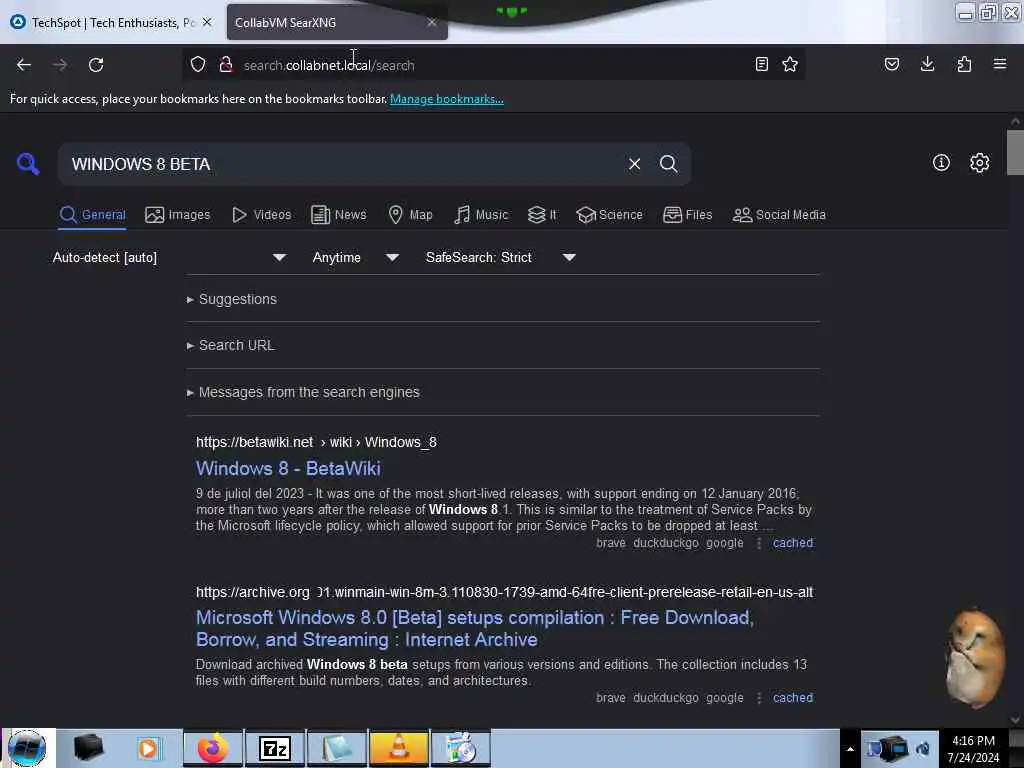Open the Map category
Viewport: 1024px width, 768px height.
(x=410, y=215)
